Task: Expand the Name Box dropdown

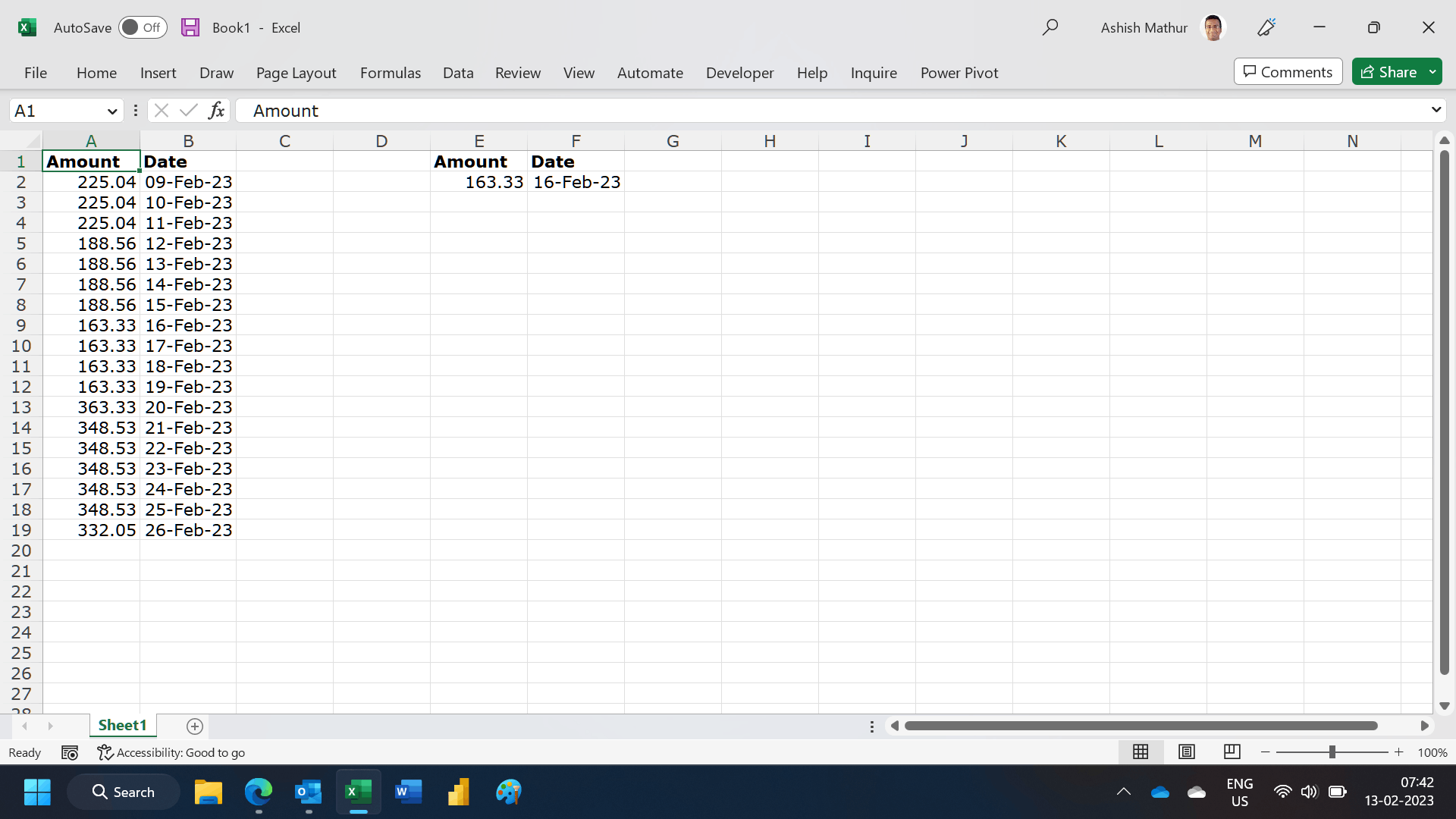Action: (x=112, y=111)
